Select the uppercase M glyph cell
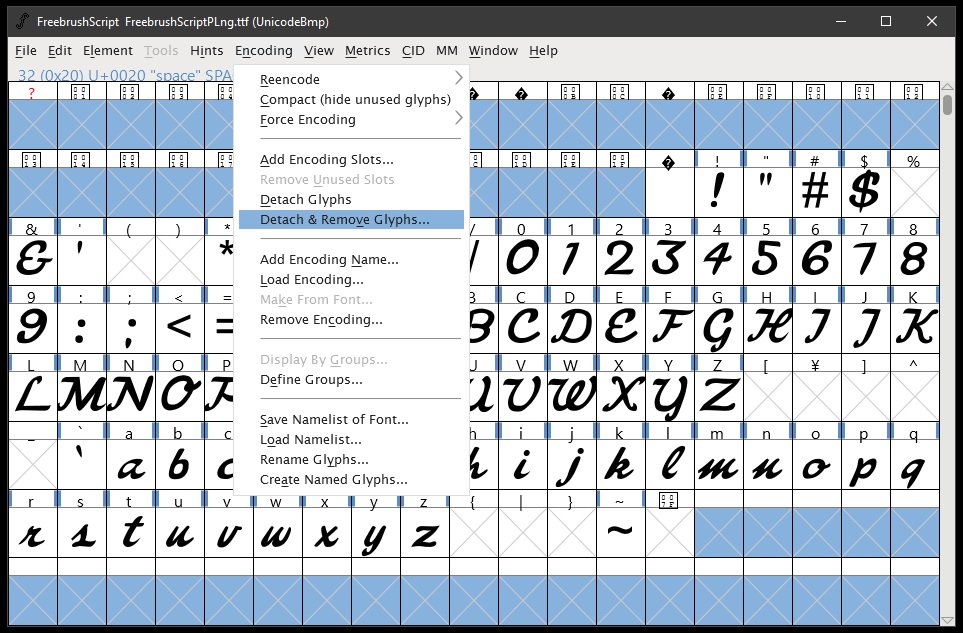Image resolution: width=963 pixels, height=633 pixels. click(x=82, y=397)
